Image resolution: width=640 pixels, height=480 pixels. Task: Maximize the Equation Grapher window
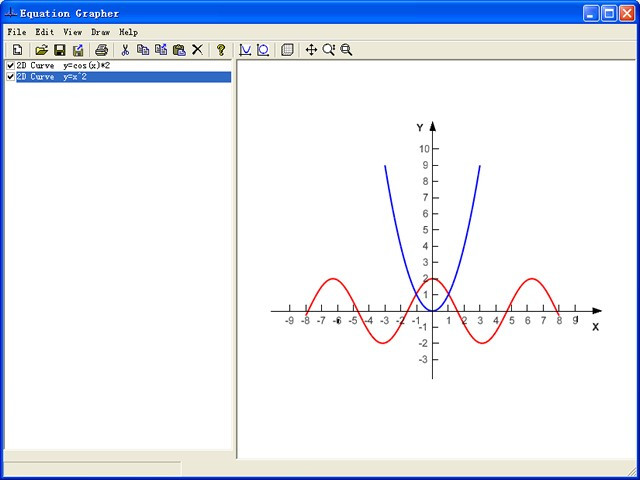pyautogui.click(x=609, y=14)
